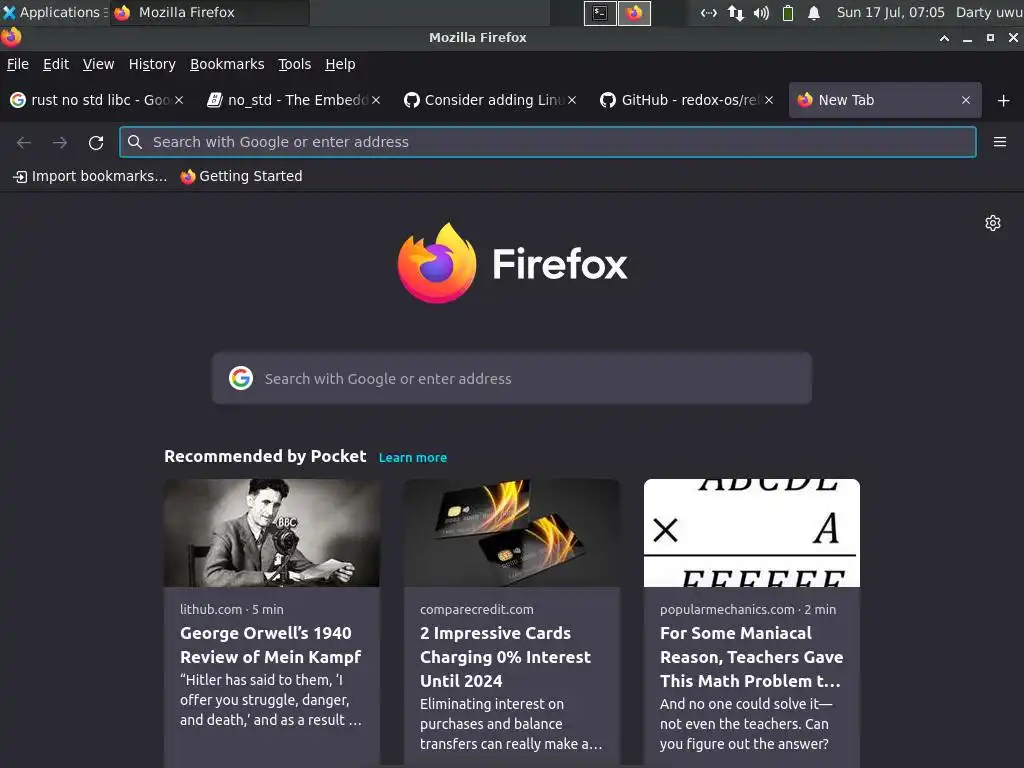Viewport: 1024px width, 768px height.
Task: Roll up window with the title bar arrow
Action: click(x=944, y=38)
